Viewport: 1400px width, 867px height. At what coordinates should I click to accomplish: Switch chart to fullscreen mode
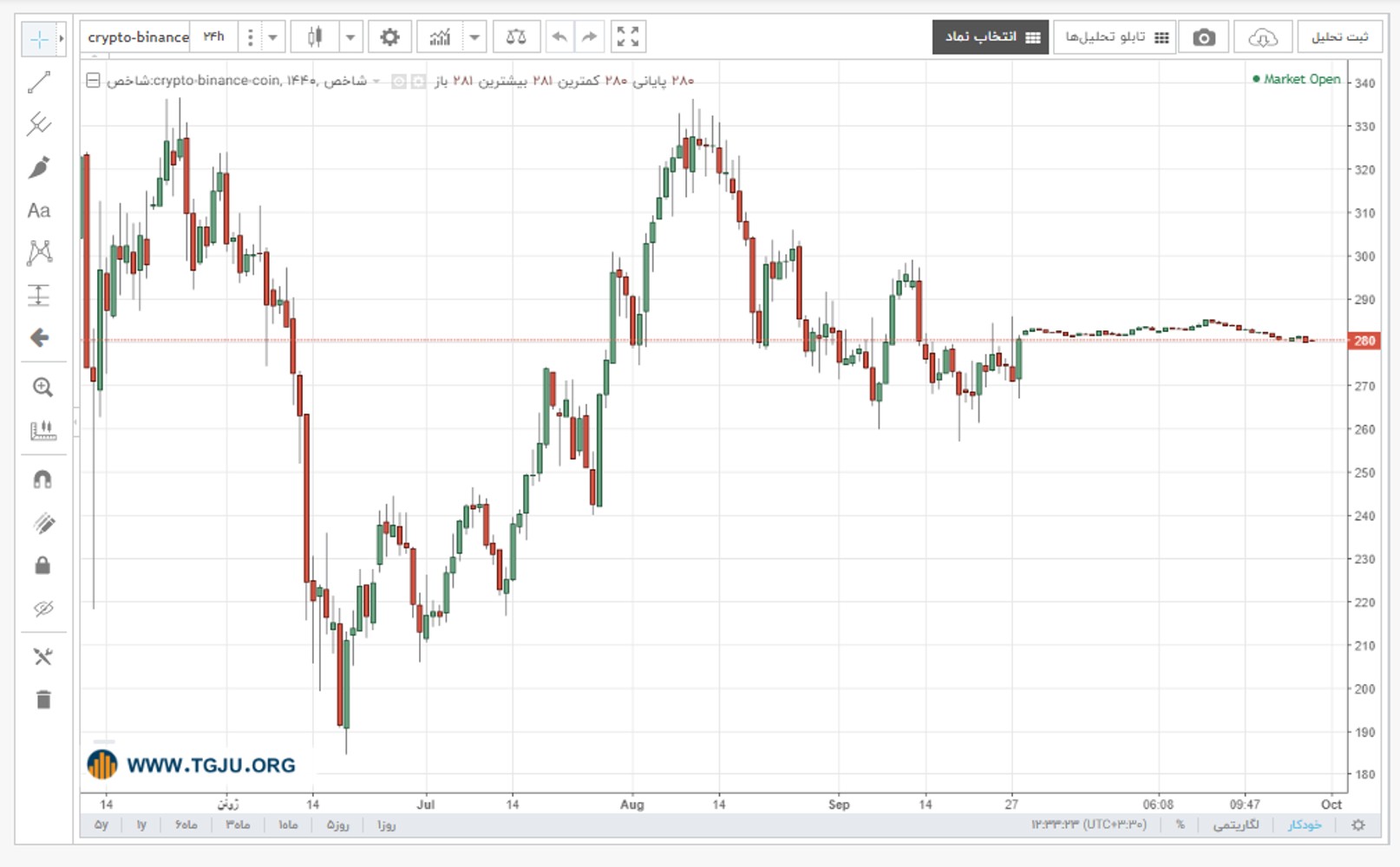(628, 37)
